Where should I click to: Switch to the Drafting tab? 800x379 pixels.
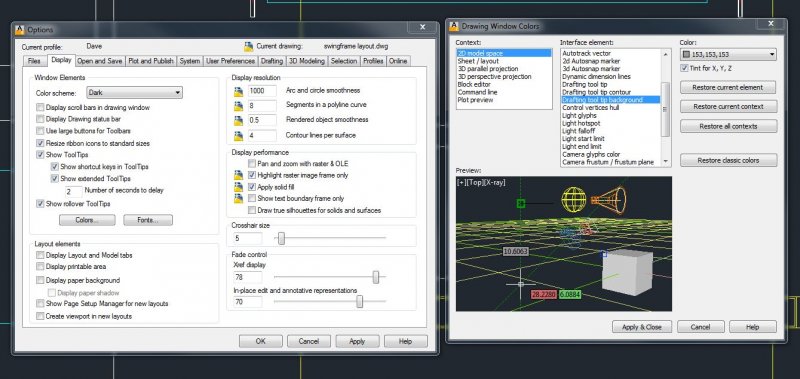click(271, 61)
